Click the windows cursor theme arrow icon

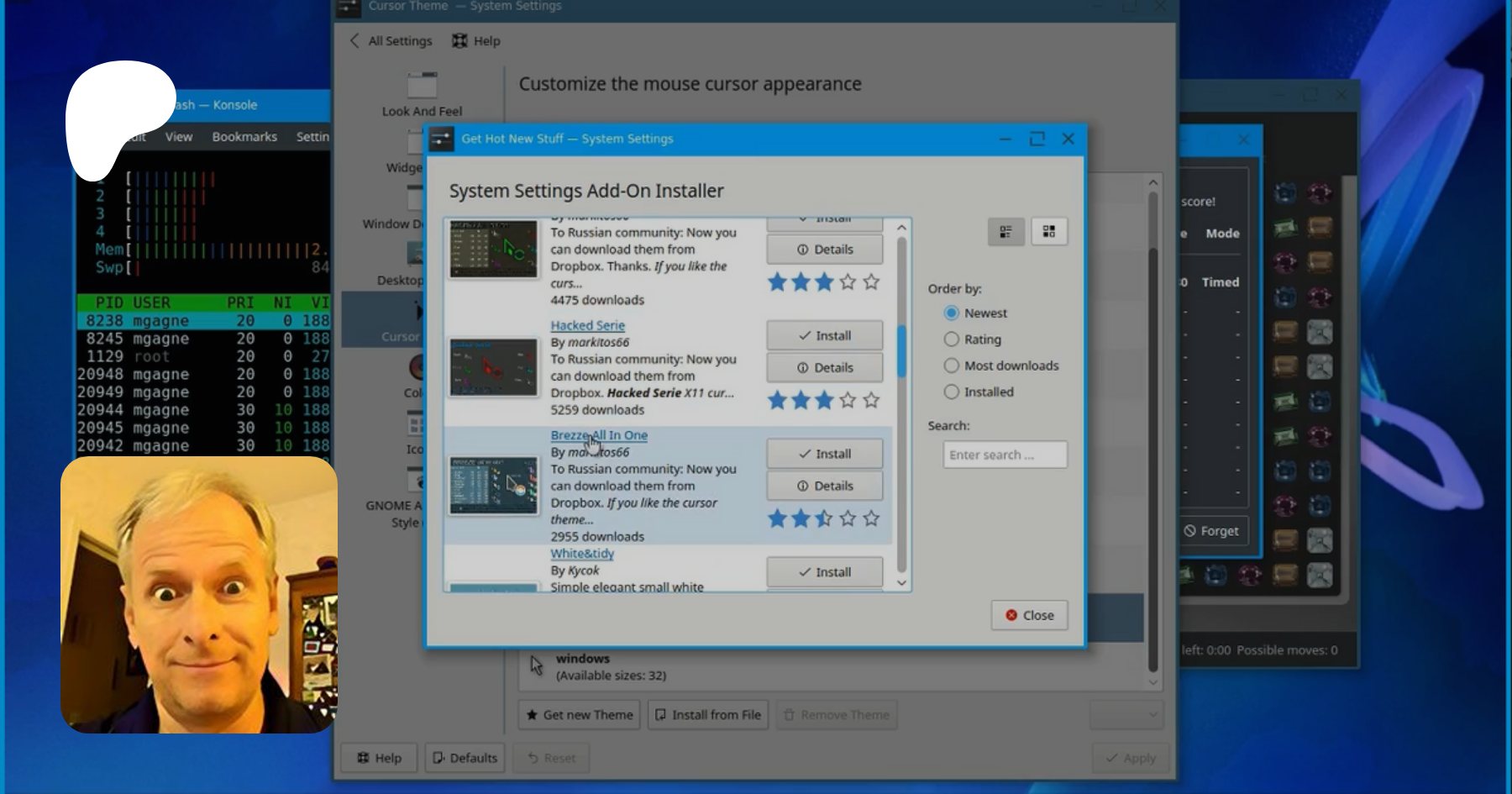[537, 666]
